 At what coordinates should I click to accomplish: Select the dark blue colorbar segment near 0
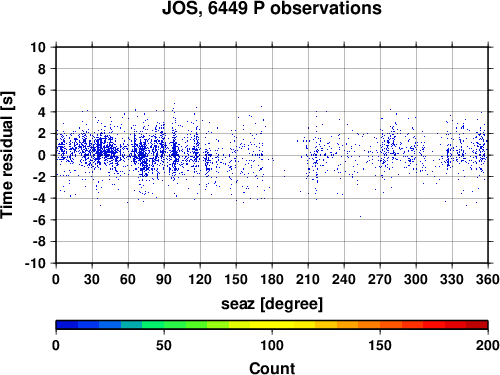coord(67,325)
